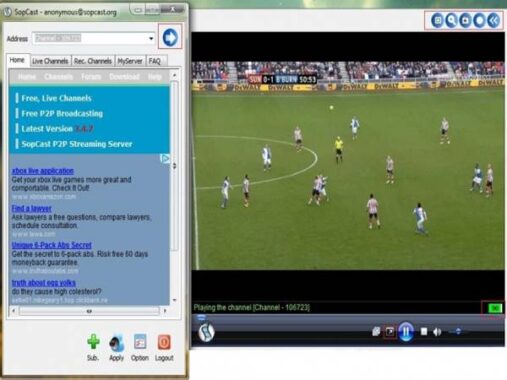Open the SopCast P2P Streaming Server link
This screenshot has height=380, width=507.
(77, 144)
